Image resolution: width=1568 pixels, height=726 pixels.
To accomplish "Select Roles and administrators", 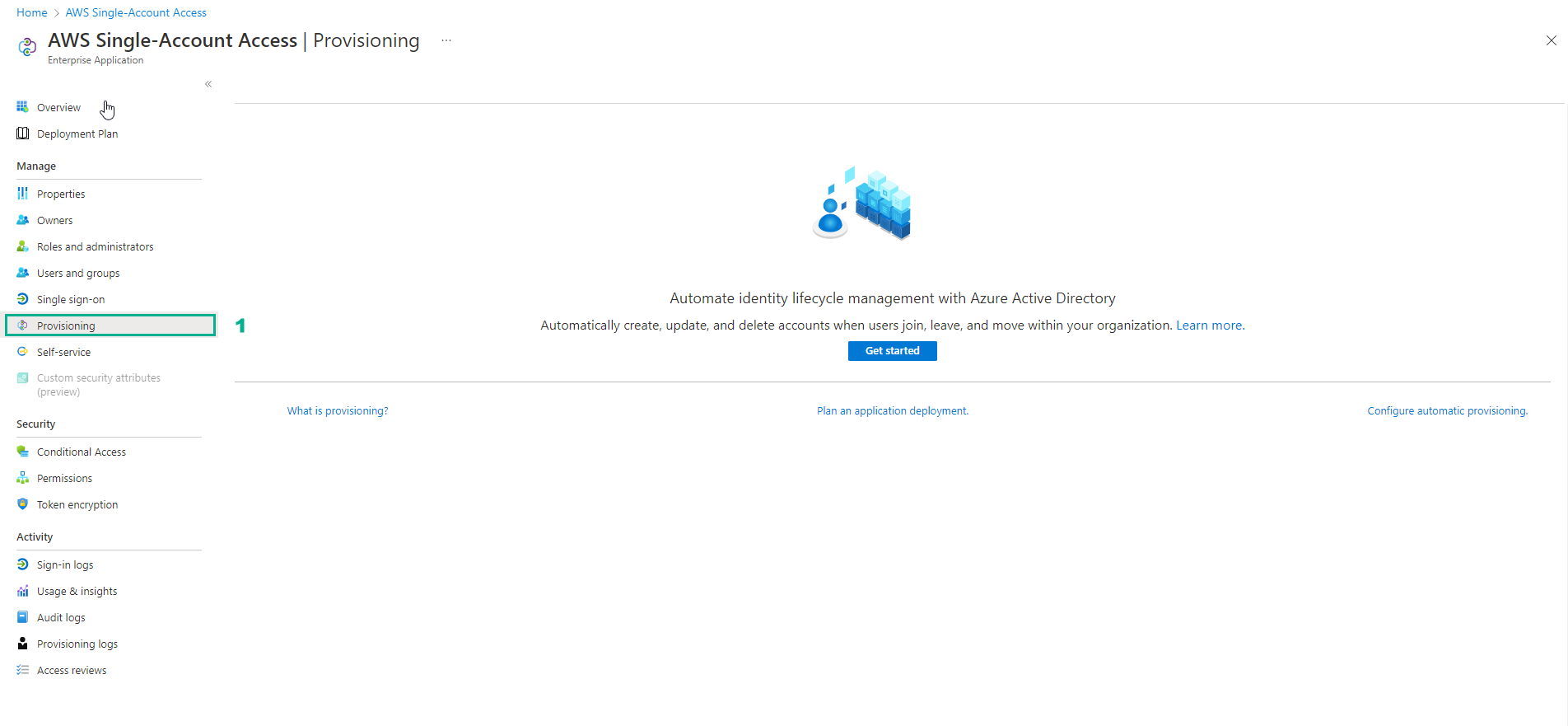I will [x=95, y=247].
